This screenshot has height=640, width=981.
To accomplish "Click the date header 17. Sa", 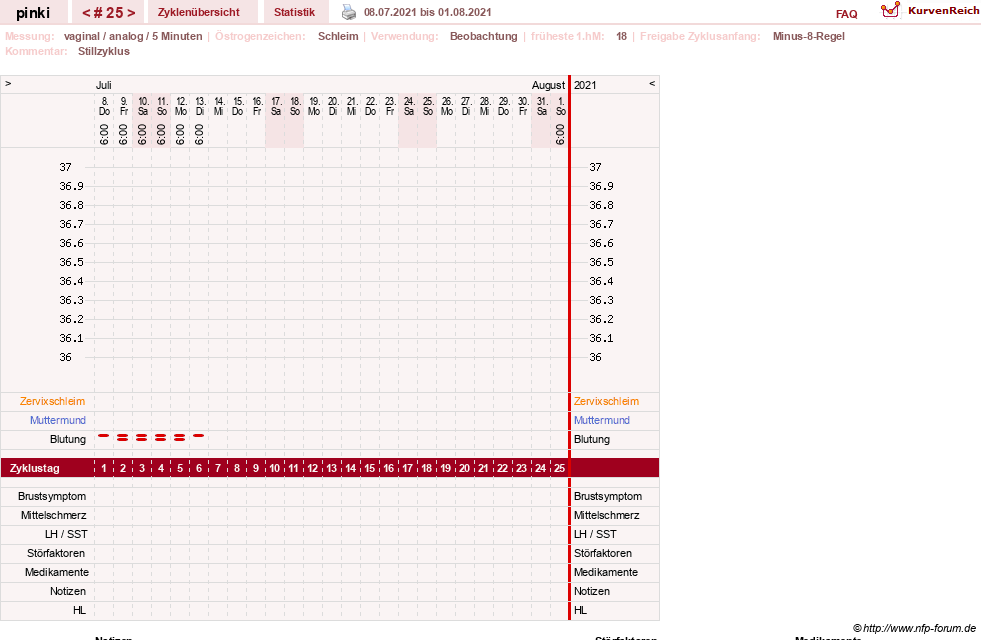I will click(x=276, y=106).
